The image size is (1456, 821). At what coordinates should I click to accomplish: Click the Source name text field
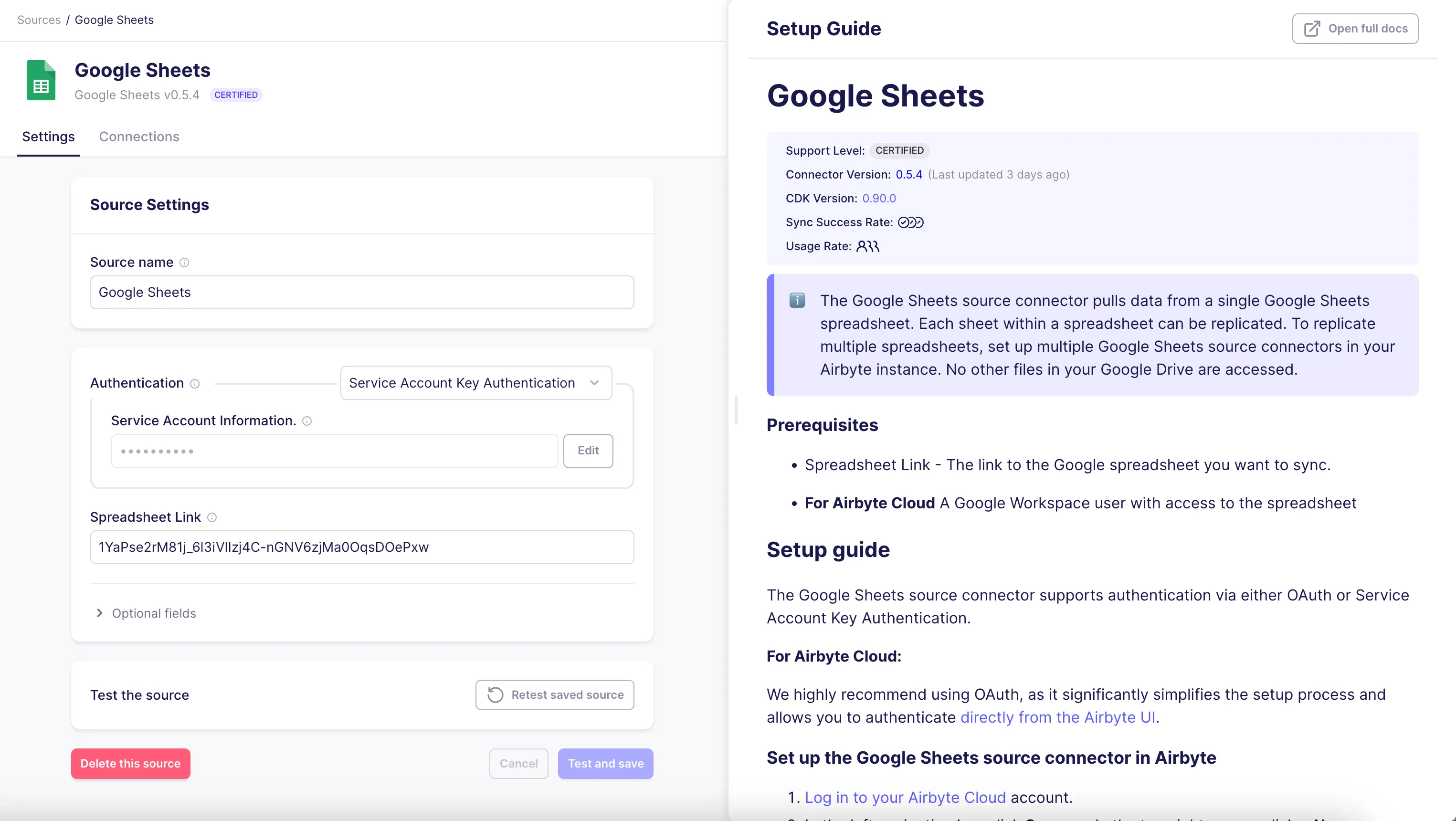pyautogui.click(x=362, y=293)
